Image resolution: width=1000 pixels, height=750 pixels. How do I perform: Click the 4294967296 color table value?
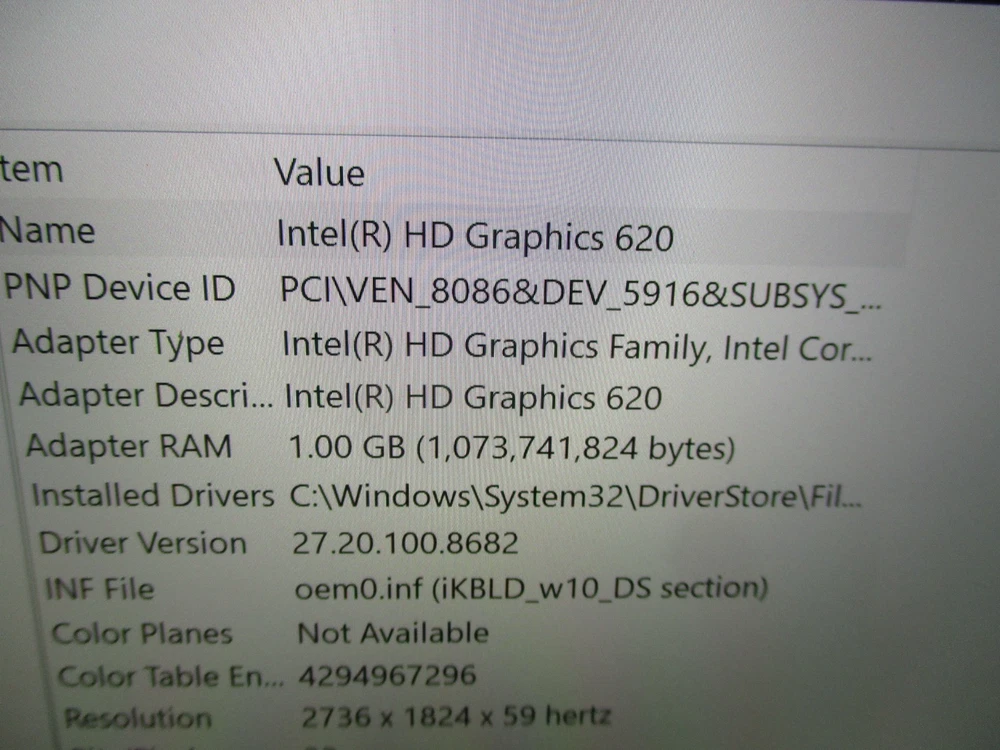point(388,675)
